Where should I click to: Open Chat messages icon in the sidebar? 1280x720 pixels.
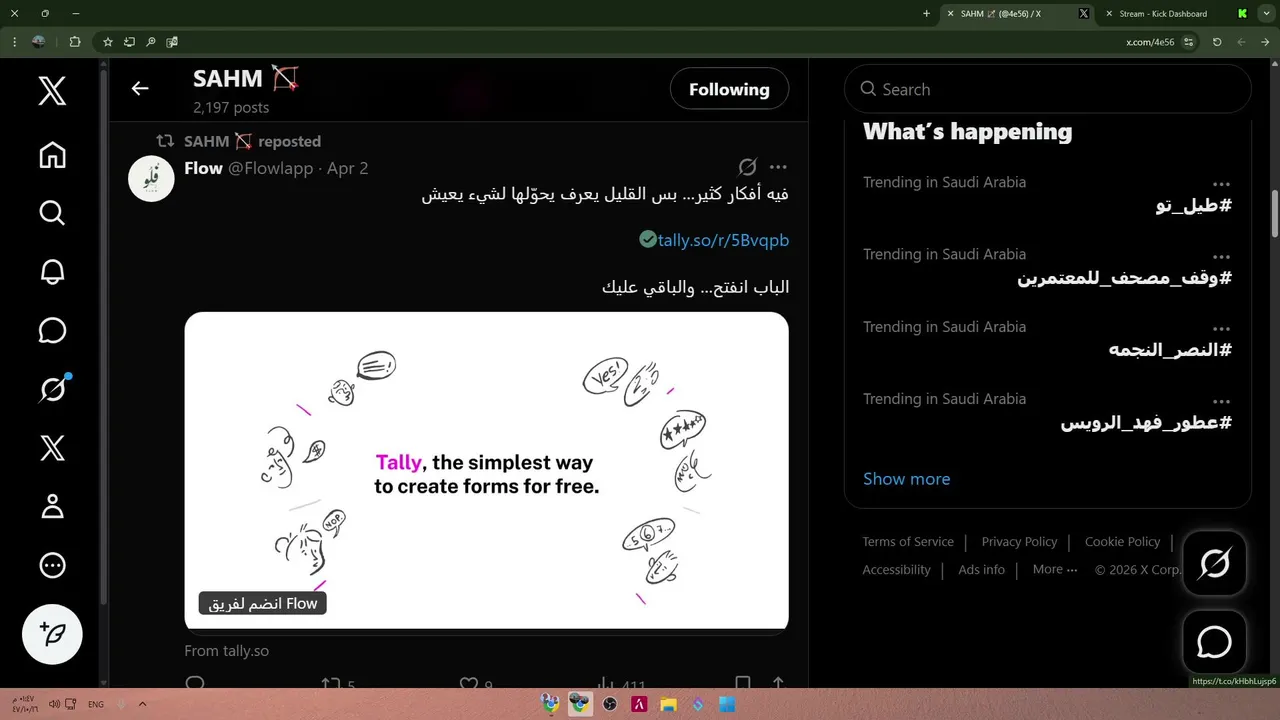[52, 331]
